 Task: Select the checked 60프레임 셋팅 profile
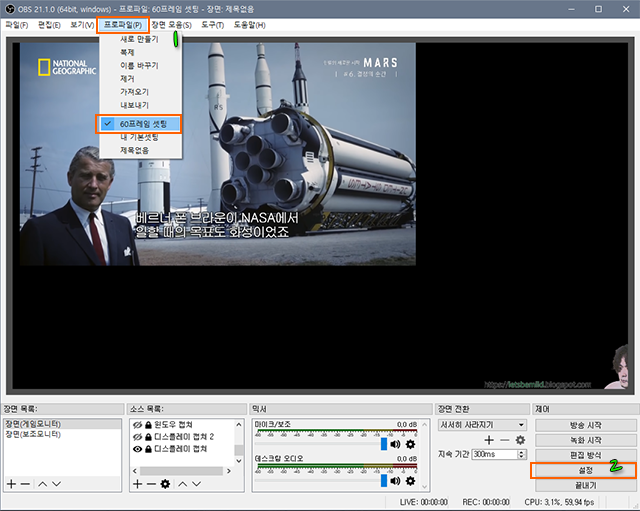tap(140, 124)
